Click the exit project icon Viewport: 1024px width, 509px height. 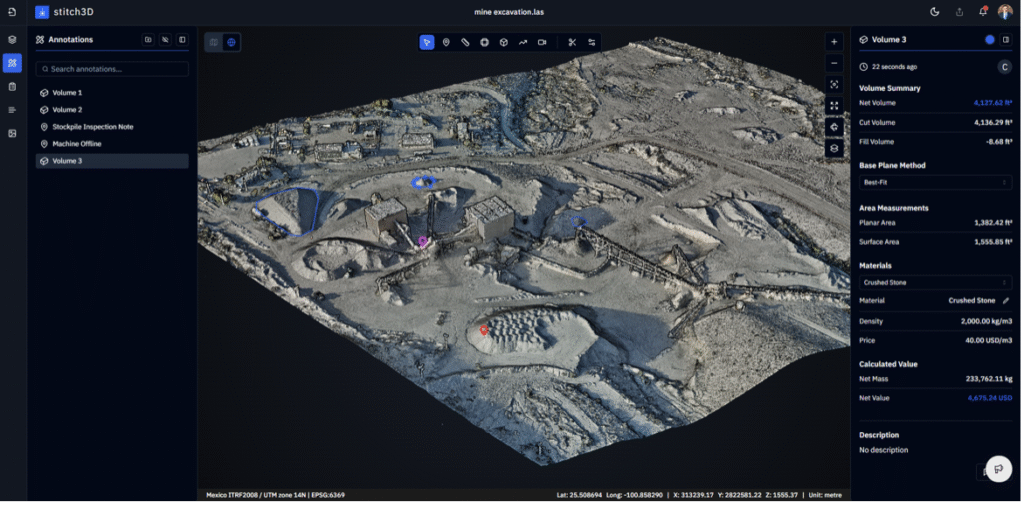(x=12, y=12)
